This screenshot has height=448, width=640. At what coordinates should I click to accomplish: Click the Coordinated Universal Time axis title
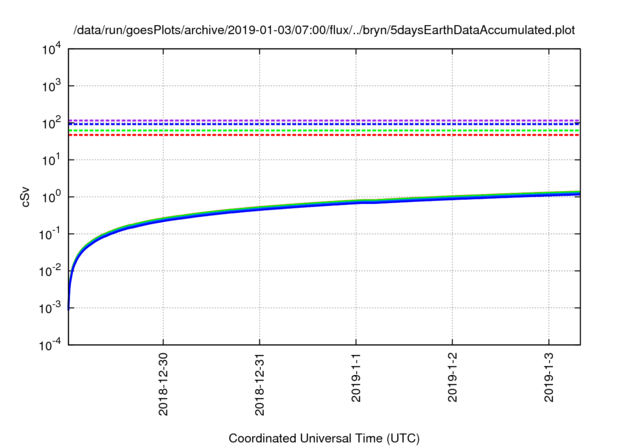point(324,438)
